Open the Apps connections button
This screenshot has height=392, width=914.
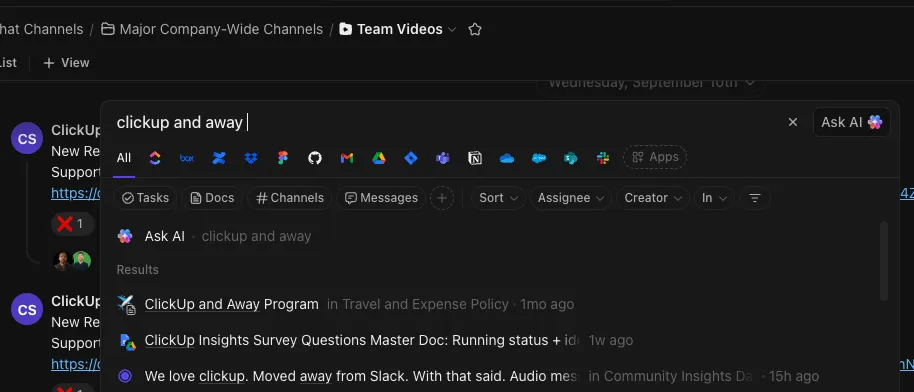click(655, 157)
